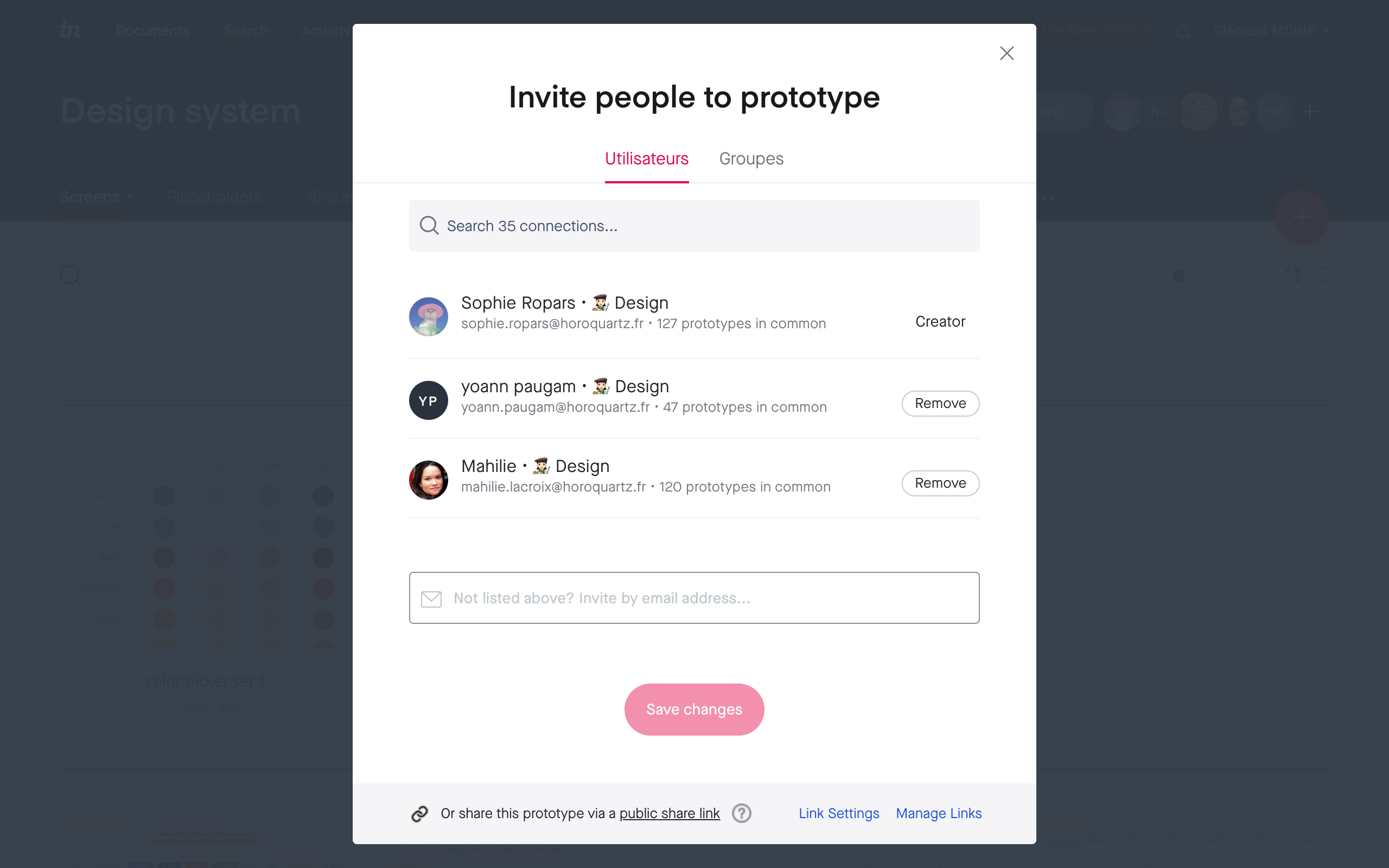Click the link/chain icon near public share
1389x868 pixels.
point(420,813)
